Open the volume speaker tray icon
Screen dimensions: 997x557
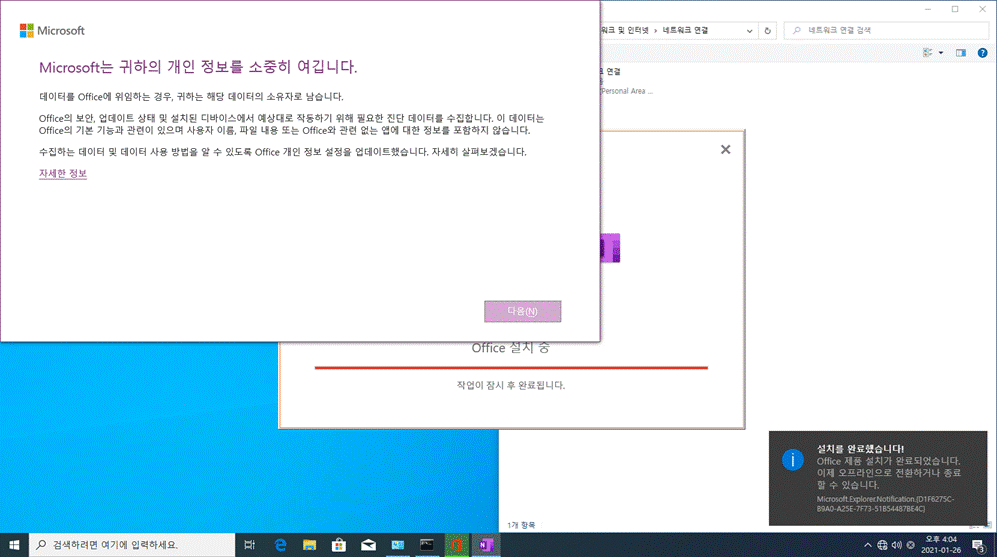click(x=897, y=545)
